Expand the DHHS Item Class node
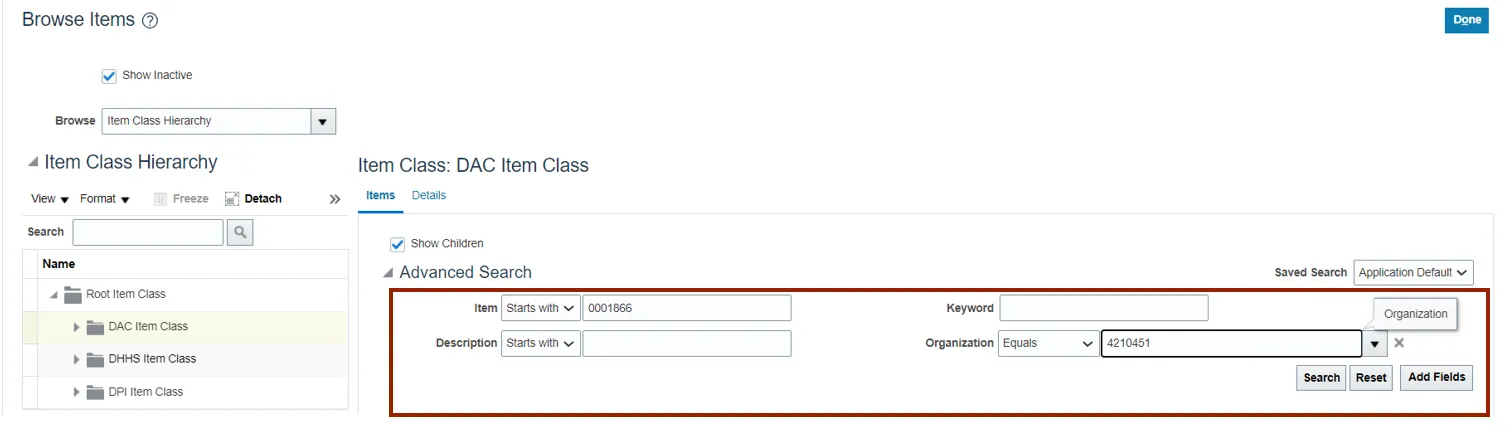Screen dimensions: 1507x447 [77, 359]
